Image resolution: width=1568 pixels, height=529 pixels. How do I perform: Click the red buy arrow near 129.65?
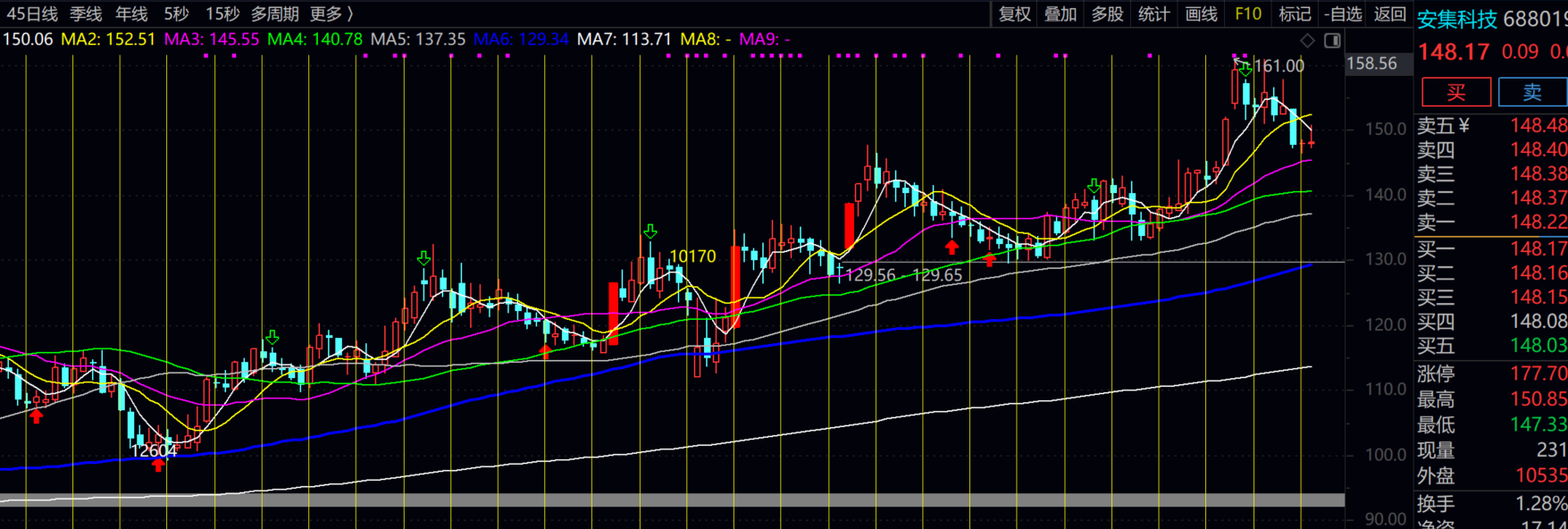(989, 260)
